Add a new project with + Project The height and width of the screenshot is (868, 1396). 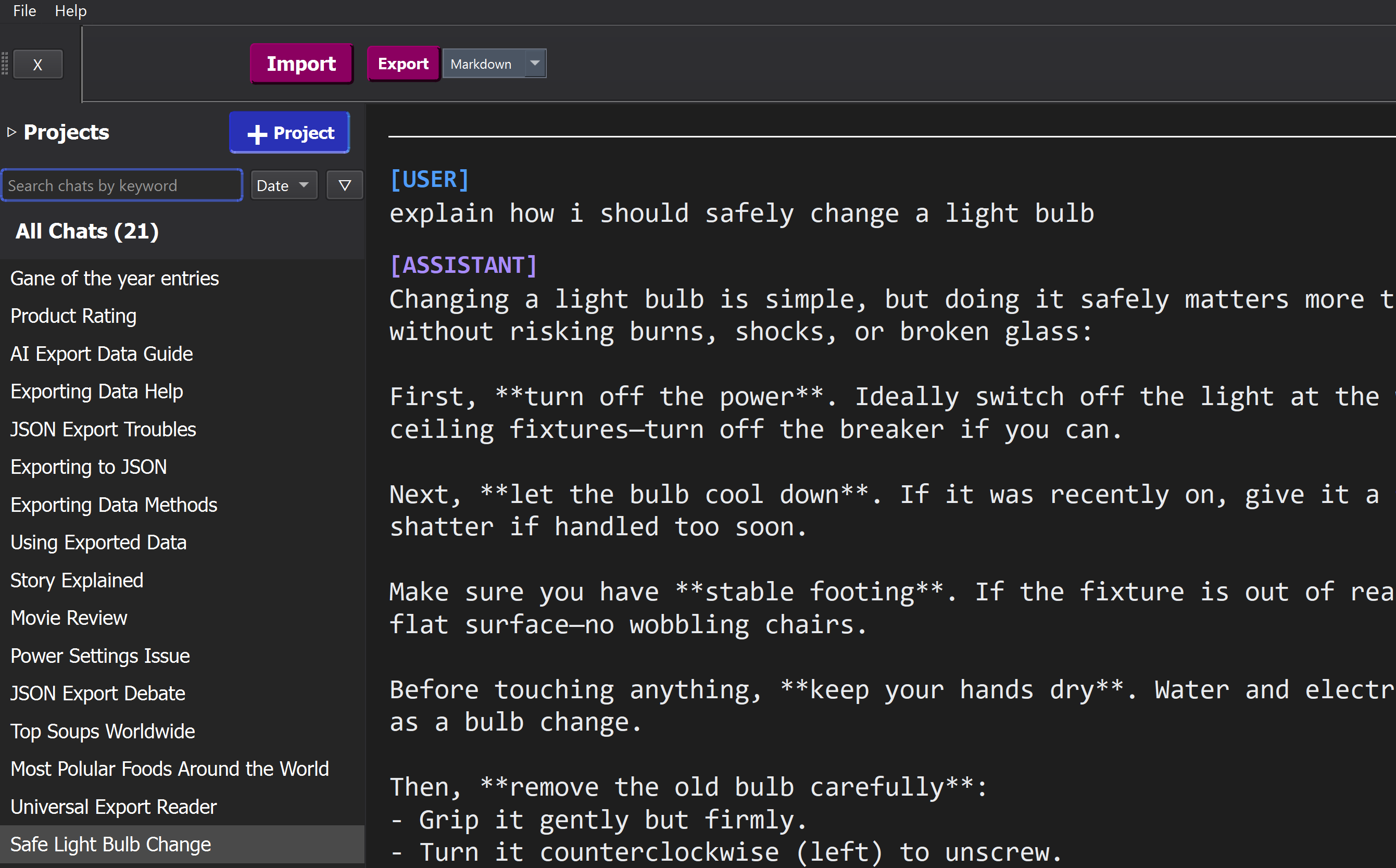pos(290,133)
